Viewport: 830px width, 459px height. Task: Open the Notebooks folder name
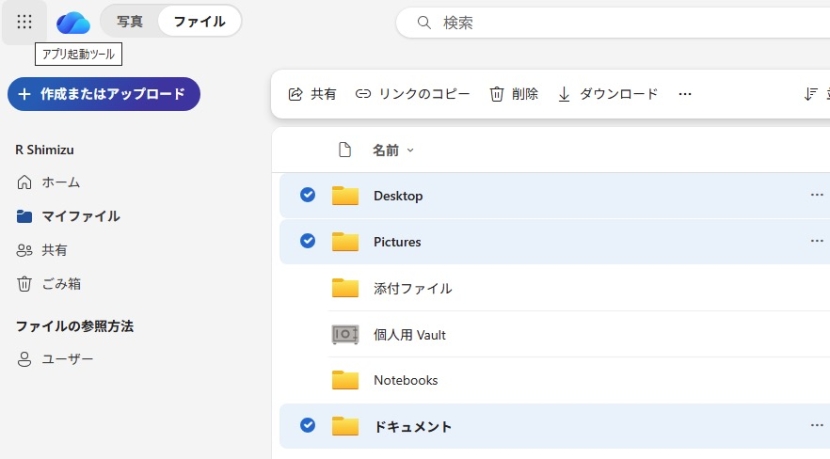405,380
